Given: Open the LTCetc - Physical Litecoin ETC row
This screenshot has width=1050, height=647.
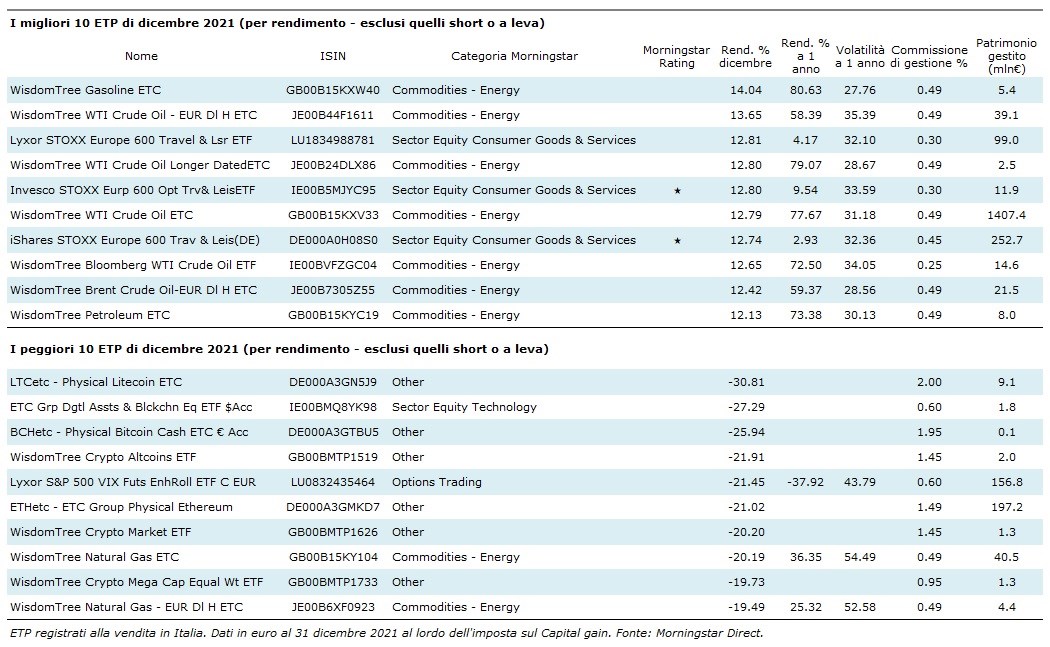Looking at the screenshot, I should 96,382.
